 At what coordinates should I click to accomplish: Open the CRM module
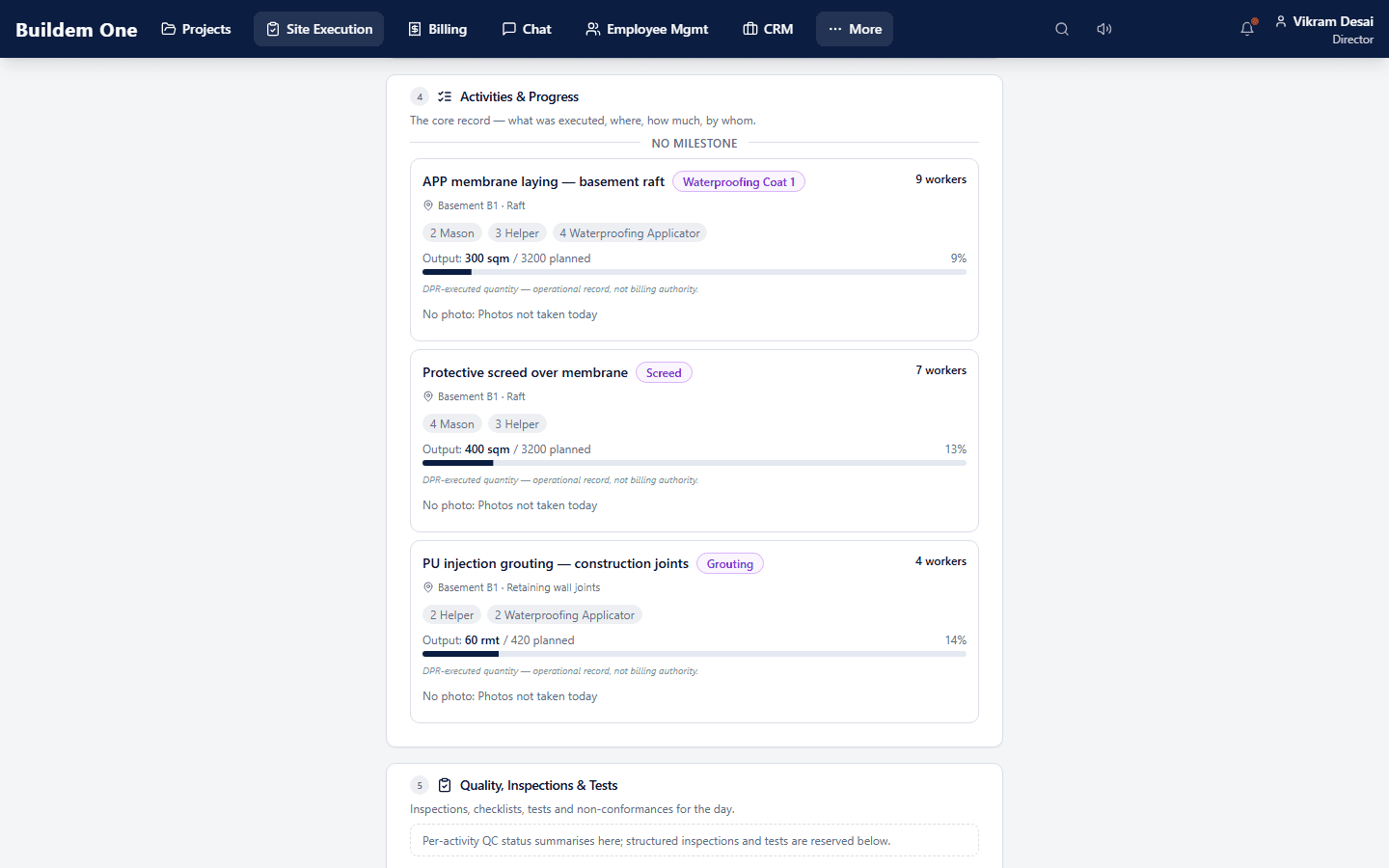pyautogui.click(x=768, y=29)
